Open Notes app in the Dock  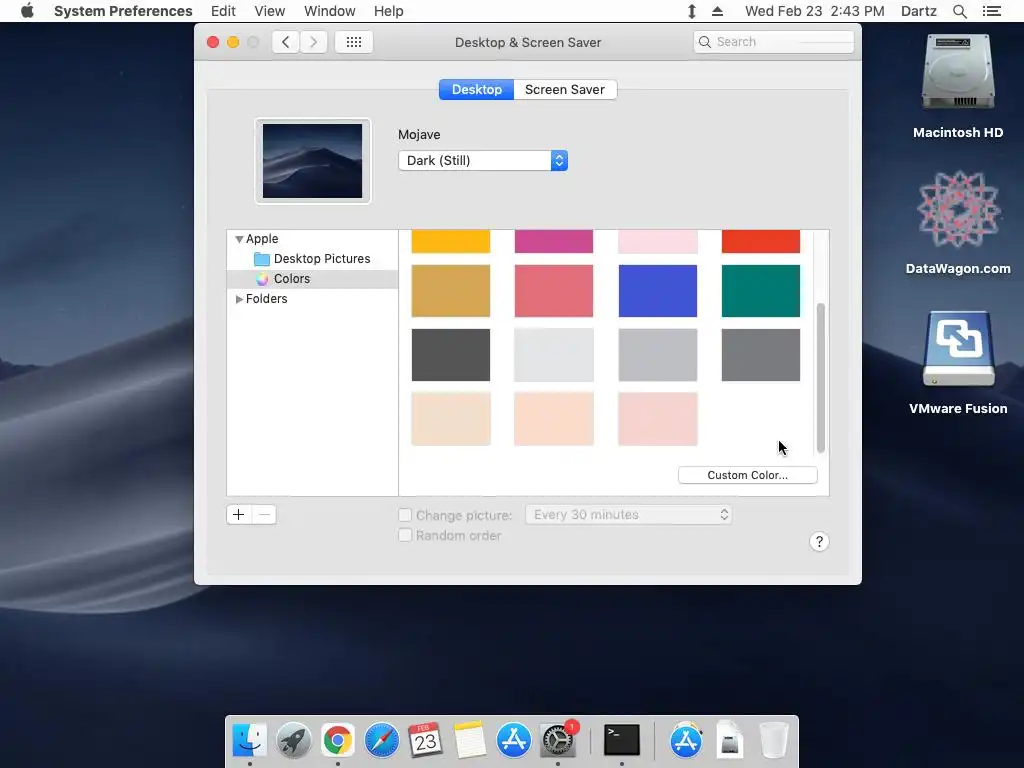470,741
